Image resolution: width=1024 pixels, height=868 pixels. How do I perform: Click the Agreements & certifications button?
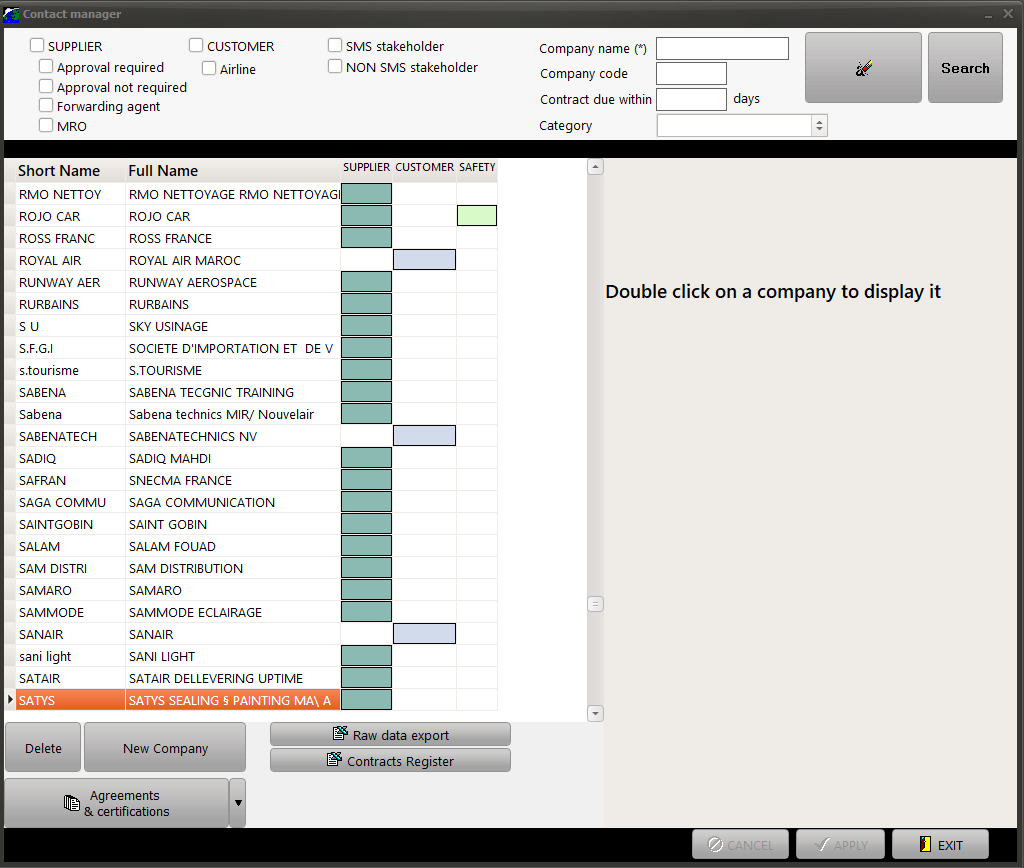click(x=117, y=803)
